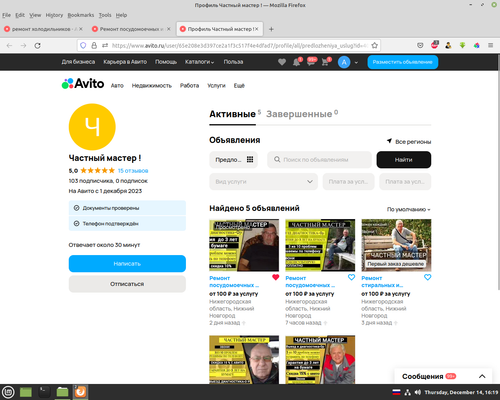Open messages chat bubble icon in header

(311, 62)
